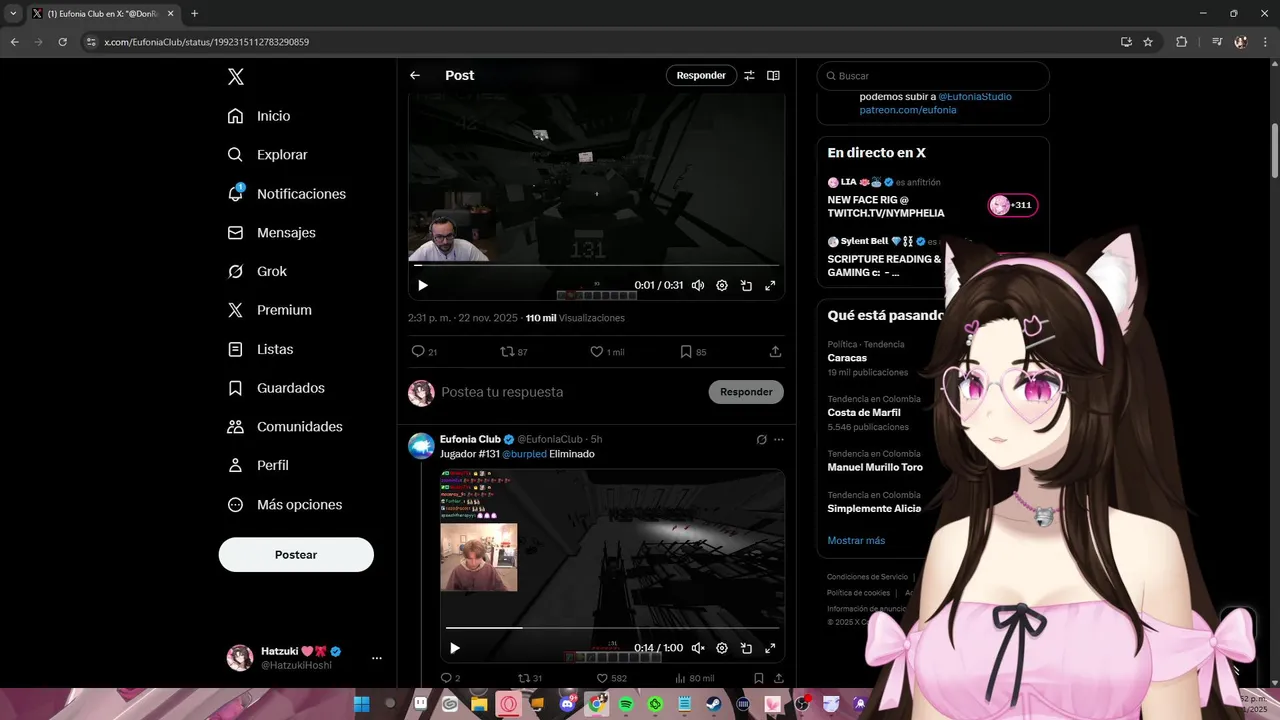
Task: Open Spotify from the taskbar
Action: pyautogui.click(x=626, y=704)
